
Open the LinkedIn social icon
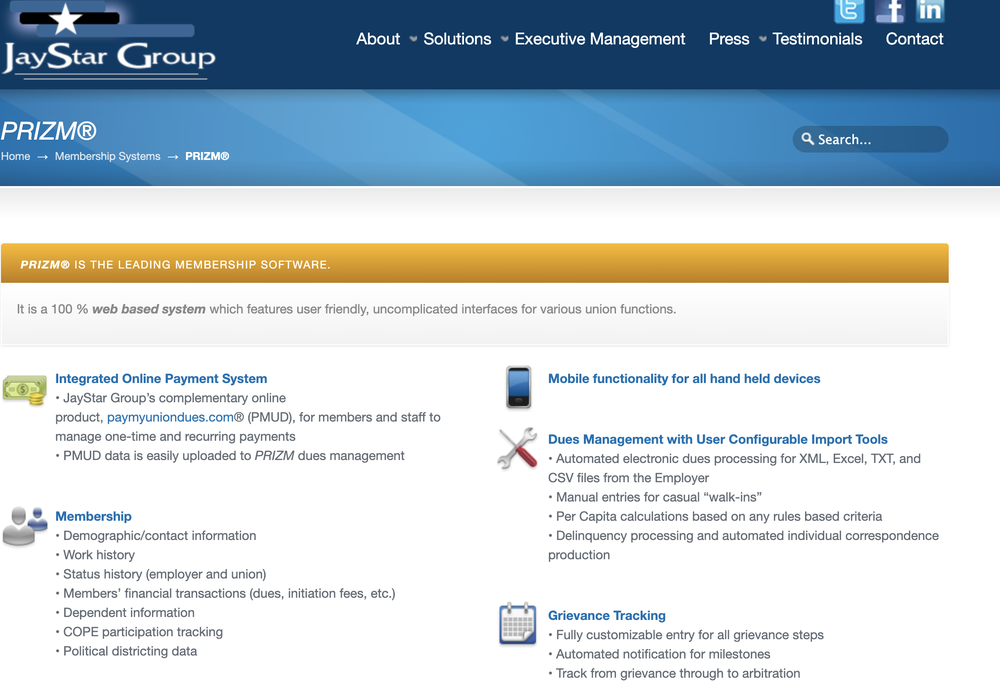tap(930, 11)
